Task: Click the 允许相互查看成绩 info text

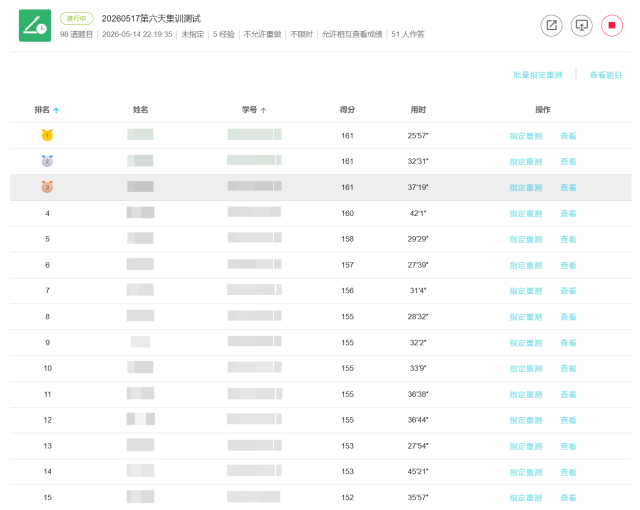Action: (x=352, y=34)
